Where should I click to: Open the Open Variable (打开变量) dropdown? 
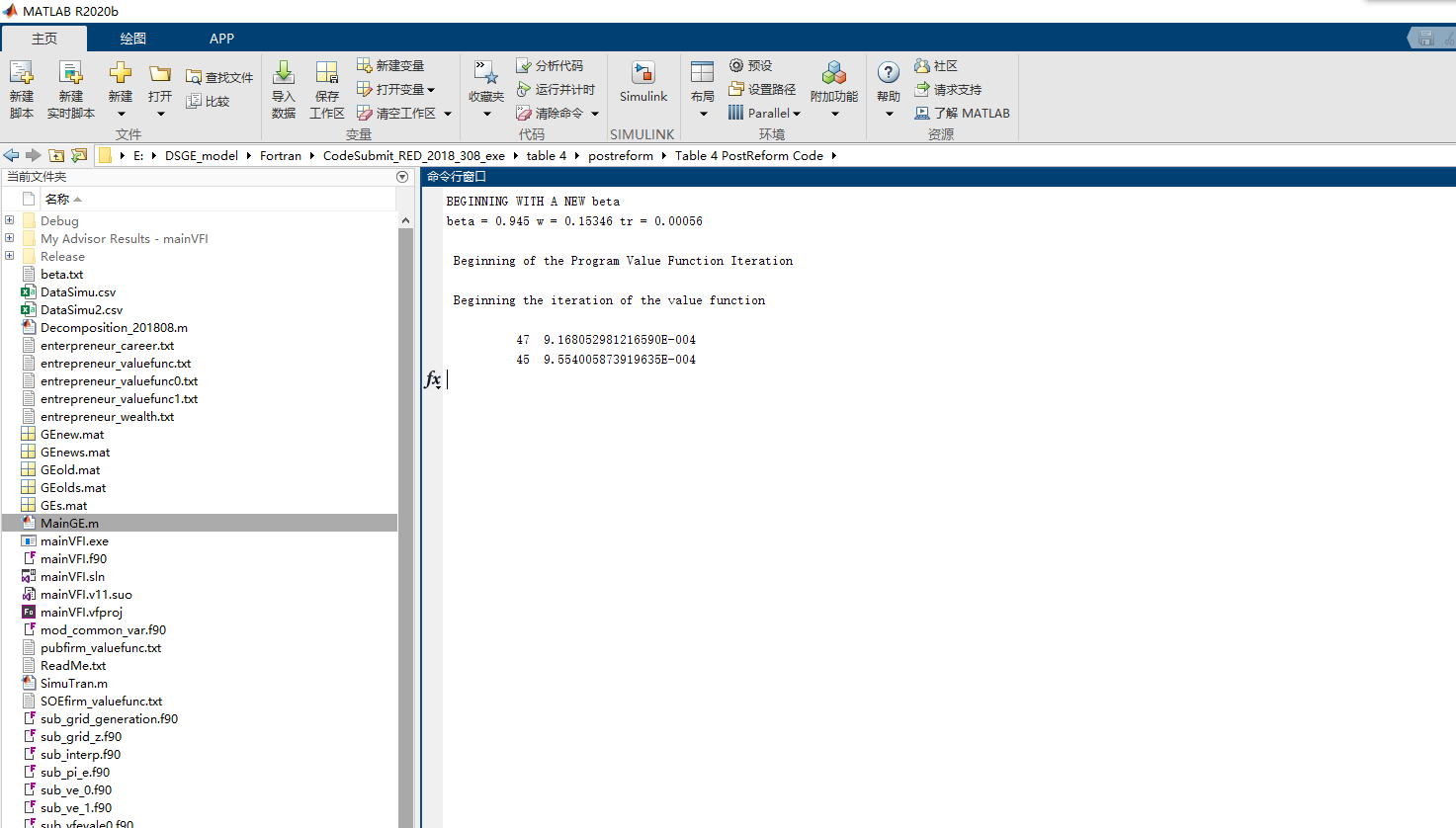[x=431, y=90]
